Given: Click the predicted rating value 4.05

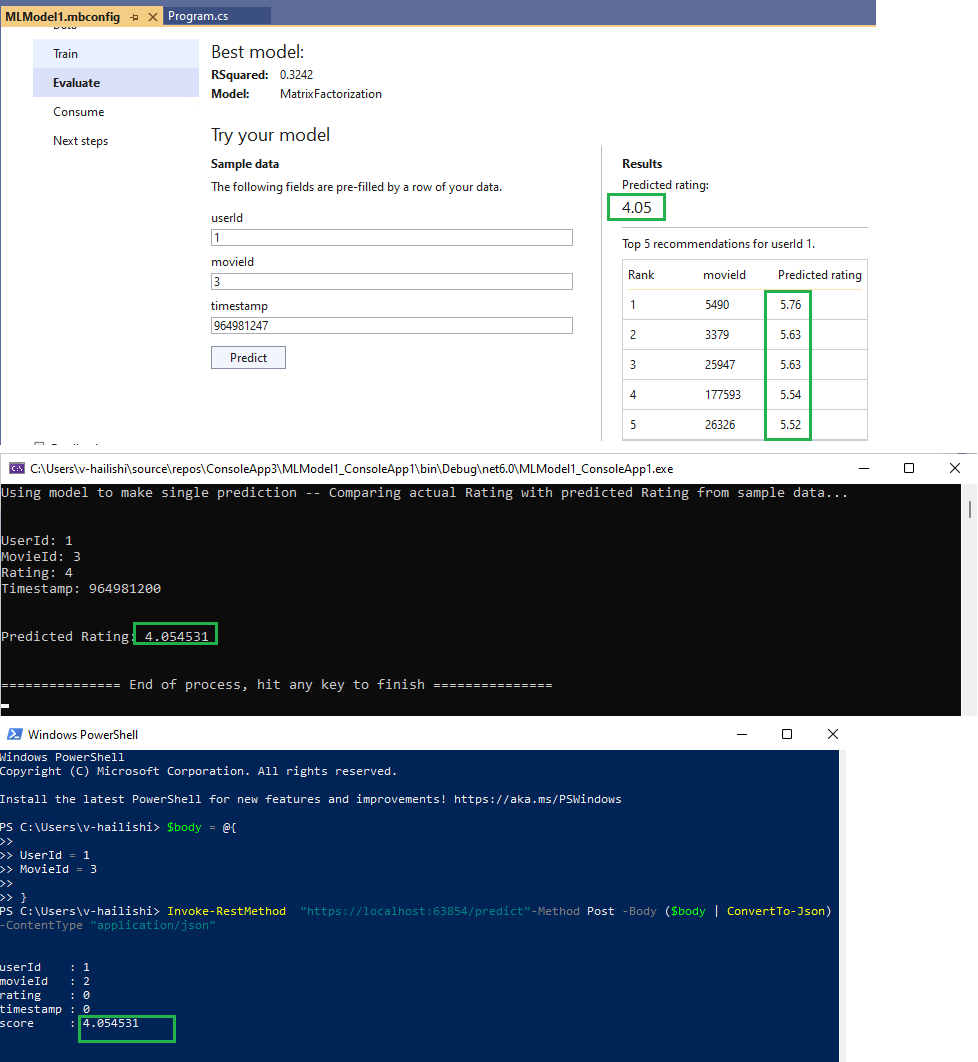Looking at the screenshot, I should 636,207.
